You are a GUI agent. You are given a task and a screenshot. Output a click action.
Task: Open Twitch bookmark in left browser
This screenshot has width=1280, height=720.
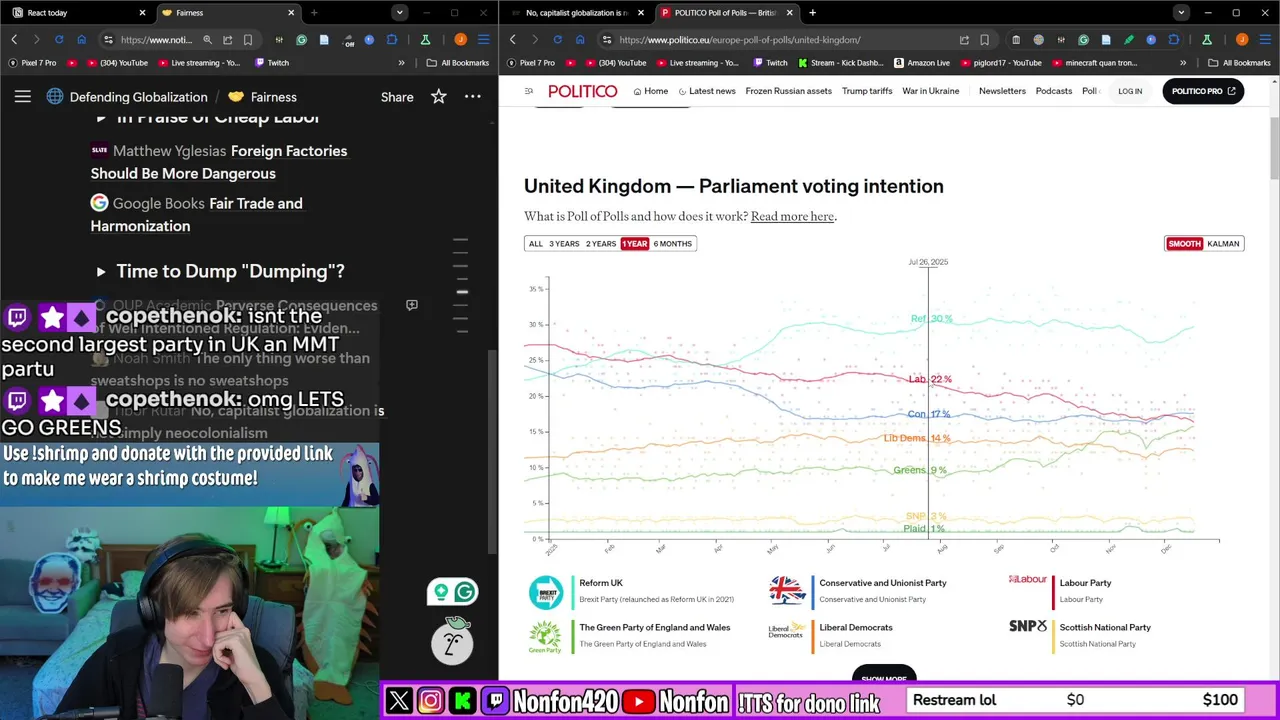pyautogui.click(x=271, y=63)
